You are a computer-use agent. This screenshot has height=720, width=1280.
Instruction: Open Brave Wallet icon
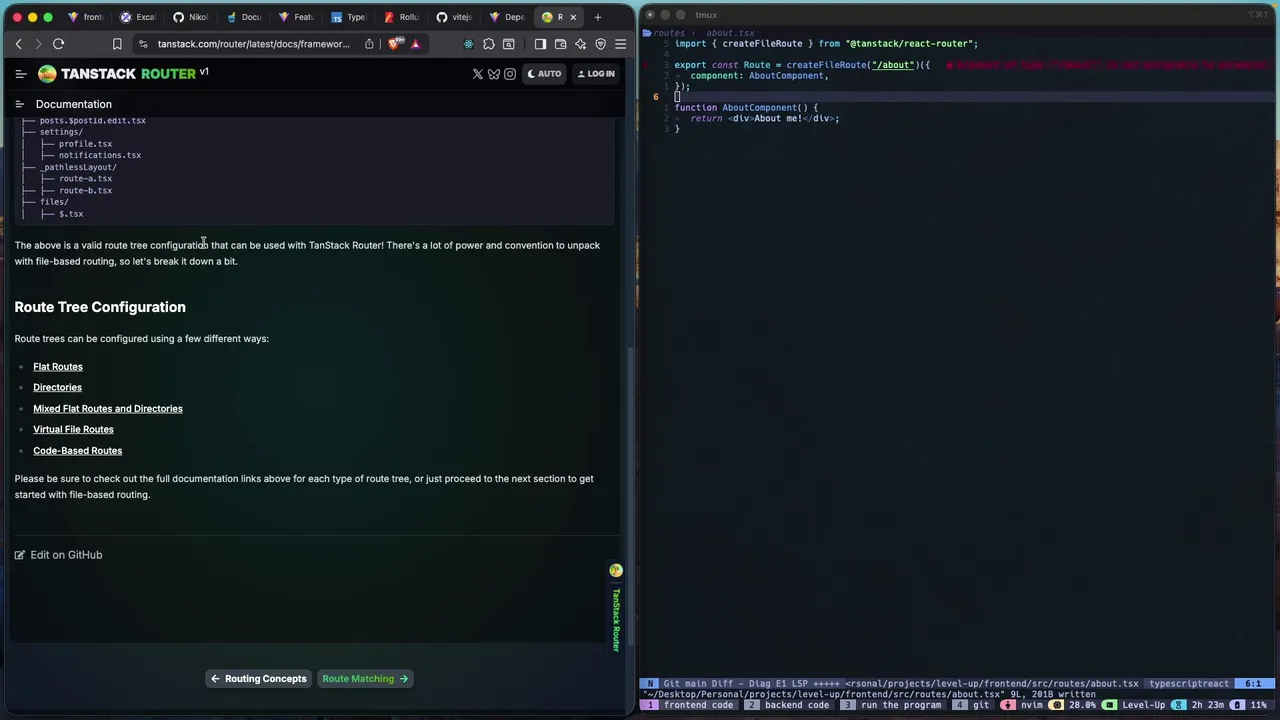(x=560, y=44)
